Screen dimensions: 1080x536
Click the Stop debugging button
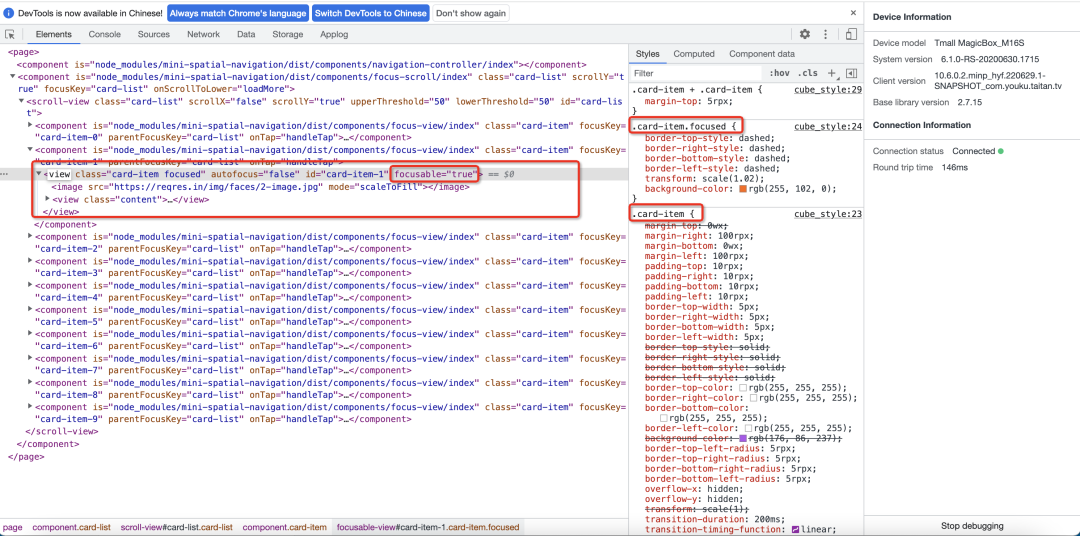(x=972, y=526)
